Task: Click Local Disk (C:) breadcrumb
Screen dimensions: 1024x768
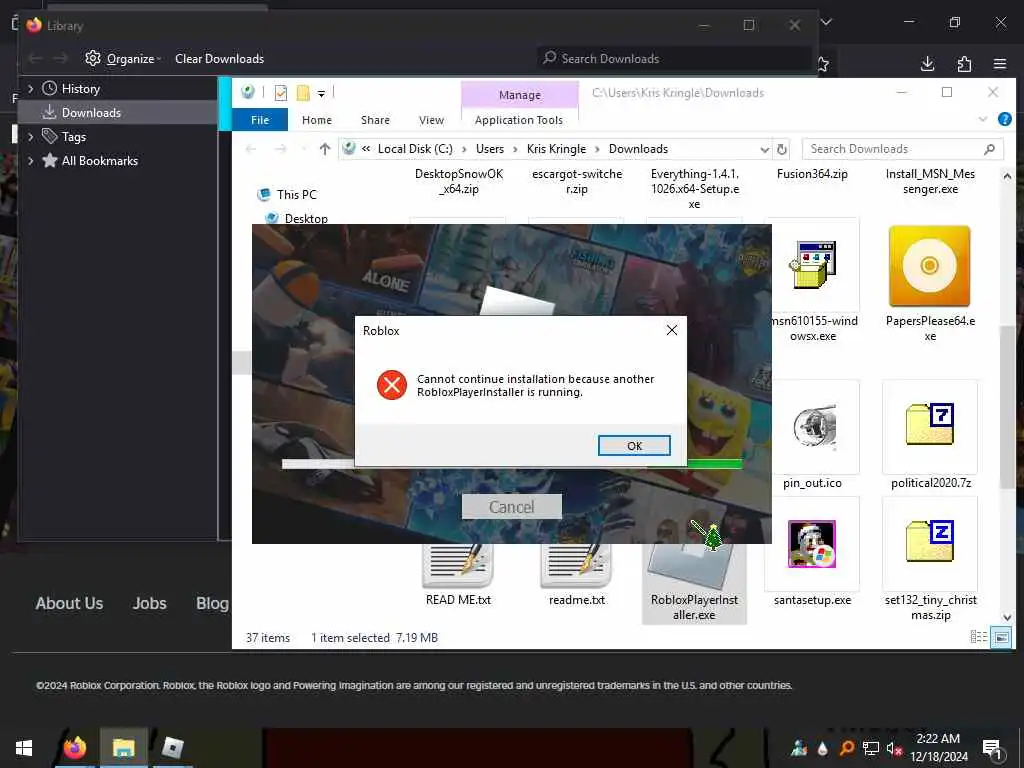Action: tap(415, 149)
